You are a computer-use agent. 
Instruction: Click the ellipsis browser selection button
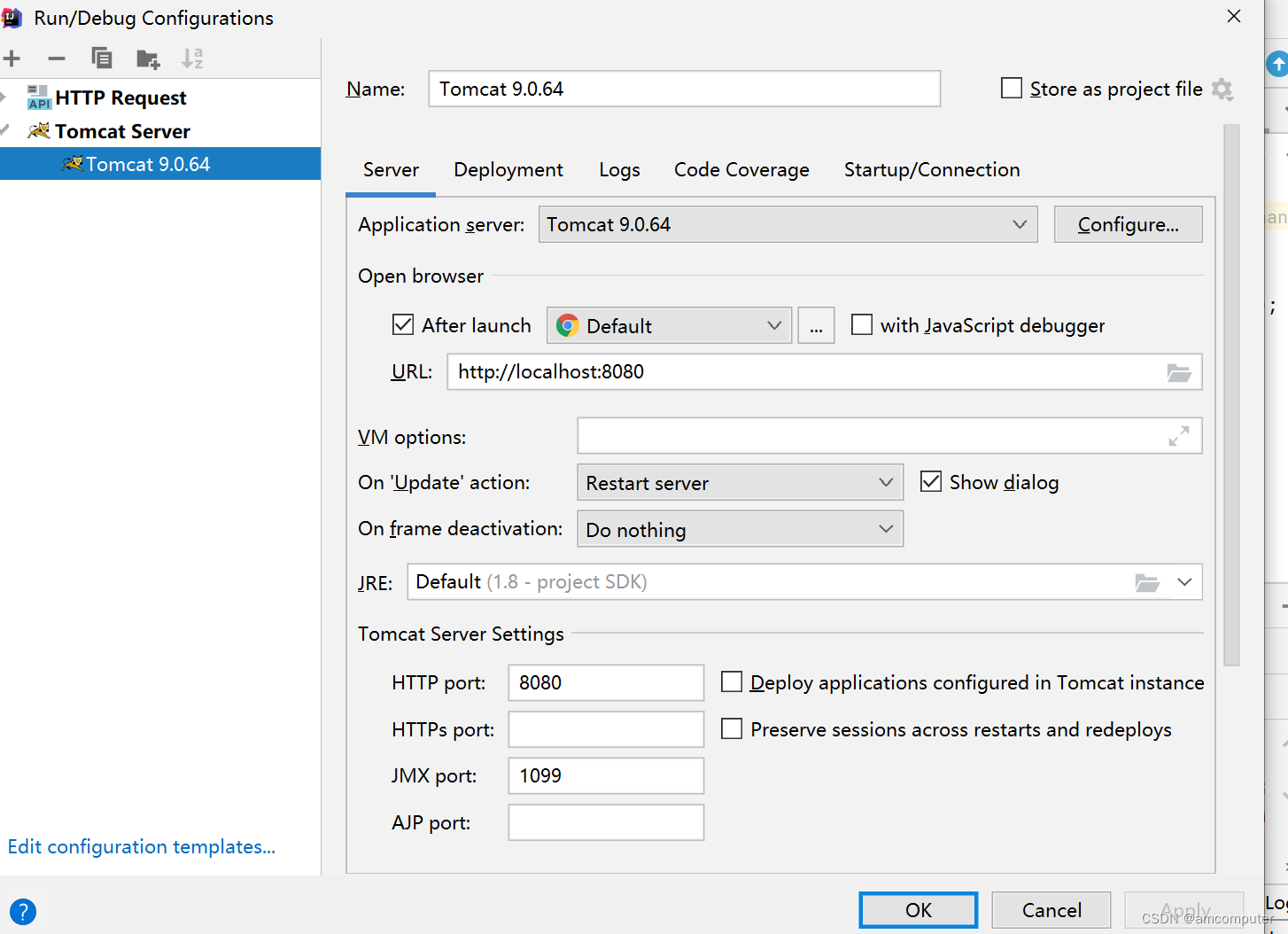click(816, 326)
